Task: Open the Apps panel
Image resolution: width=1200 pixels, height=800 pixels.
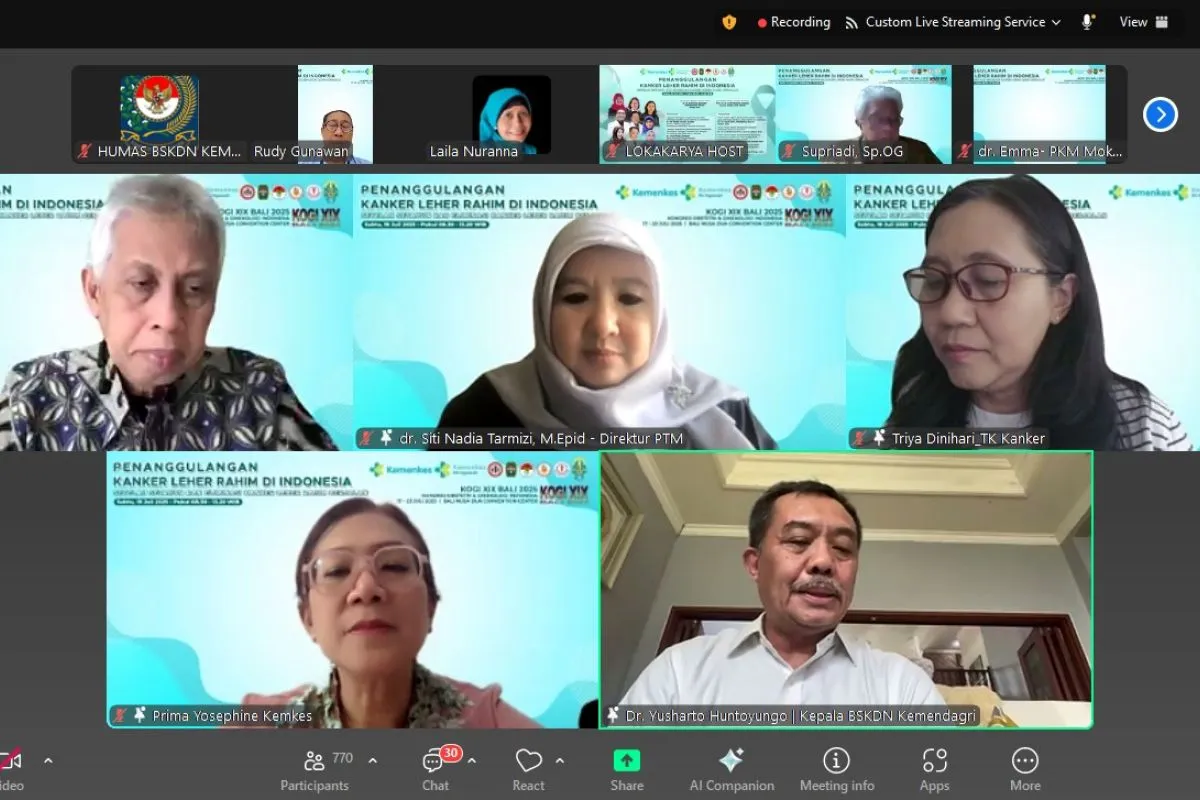Action: click(x=934, y=769)
